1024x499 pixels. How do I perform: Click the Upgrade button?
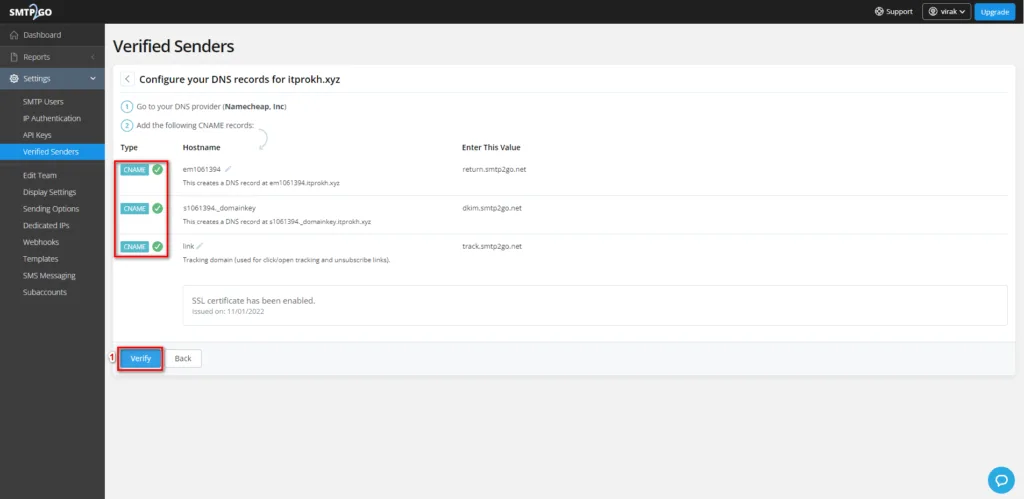[x=994, y=12]
